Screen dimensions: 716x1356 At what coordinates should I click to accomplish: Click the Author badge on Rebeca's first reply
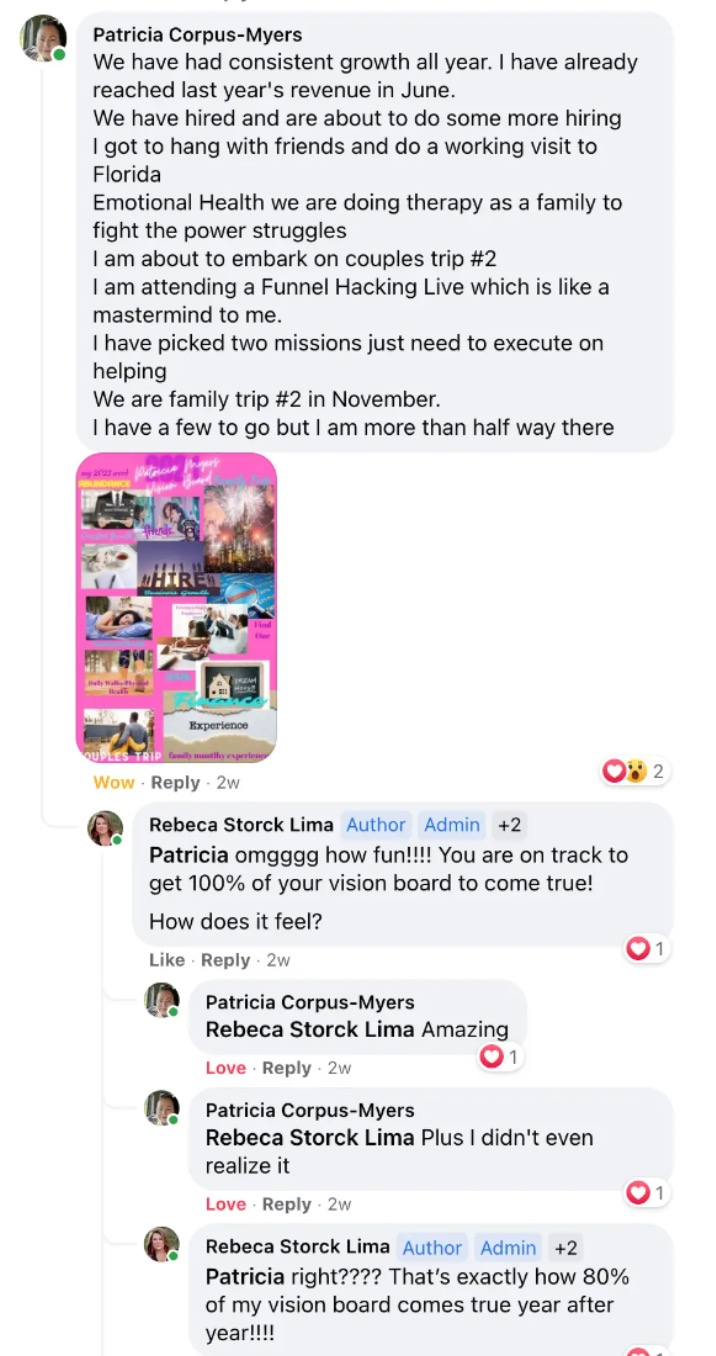point(376,825)
